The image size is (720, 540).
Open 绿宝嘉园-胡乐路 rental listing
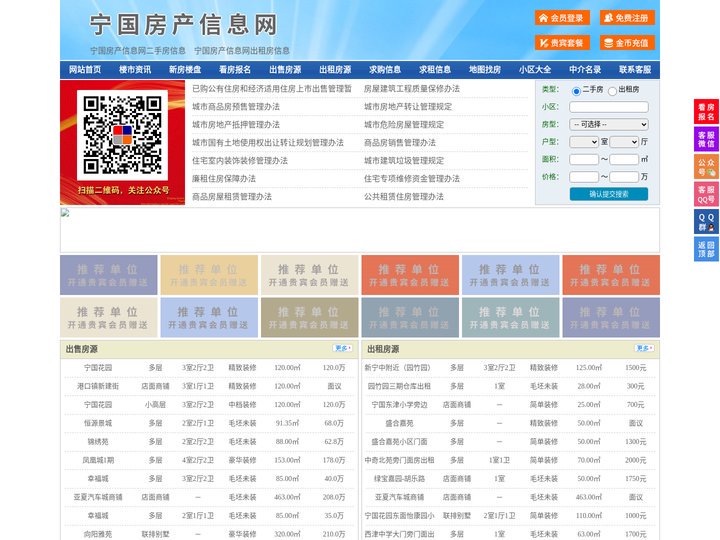tap(399, 479)
